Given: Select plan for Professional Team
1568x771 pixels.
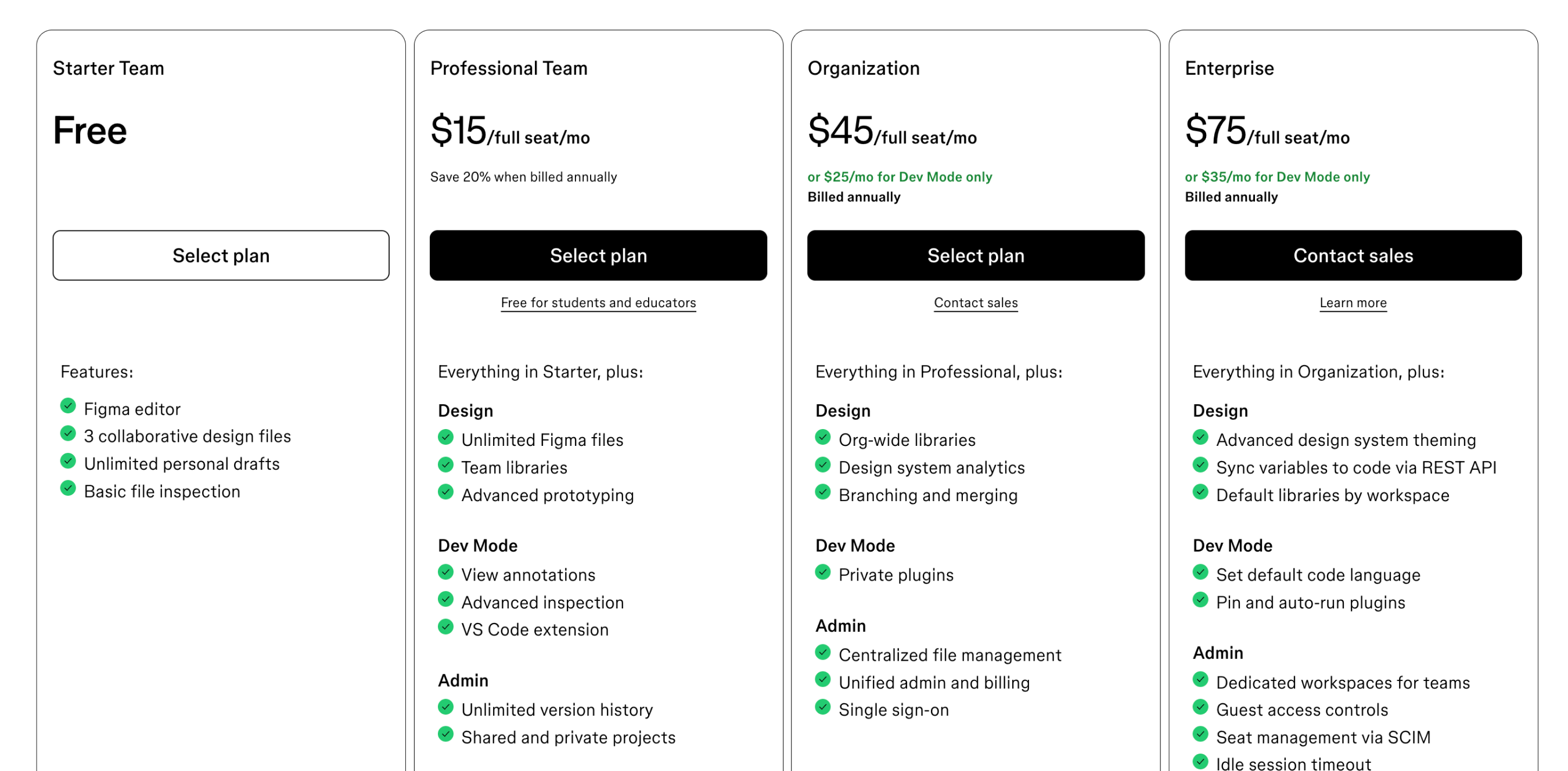Looking at the screenshot, I should click(598, 255).
